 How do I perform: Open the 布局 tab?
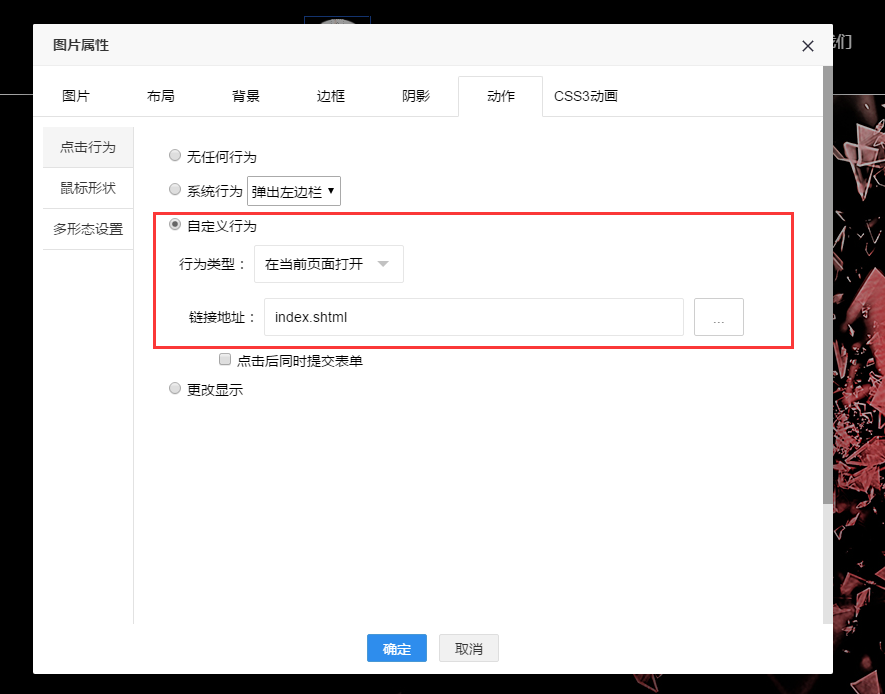pyautogui.click(x=161, y=96)
